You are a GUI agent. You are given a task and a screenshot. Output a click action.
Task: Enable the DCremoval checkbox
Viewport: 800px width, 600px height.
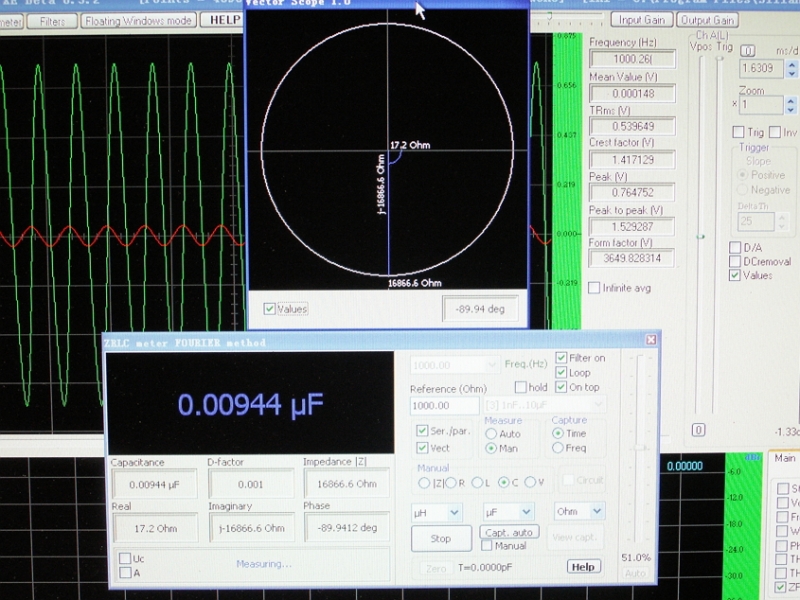(735, 261)
